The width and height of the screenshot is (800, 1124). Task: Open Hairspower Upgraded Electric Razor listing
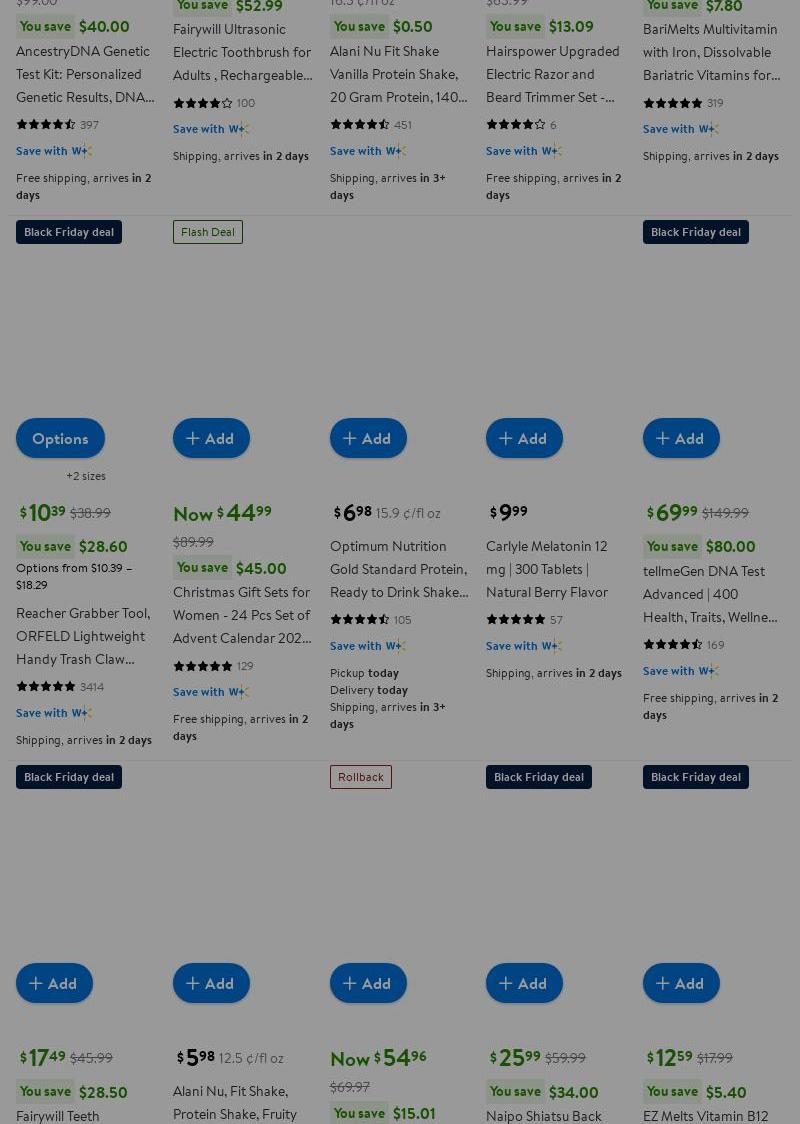pyautogui.click(x=552, y=74)
